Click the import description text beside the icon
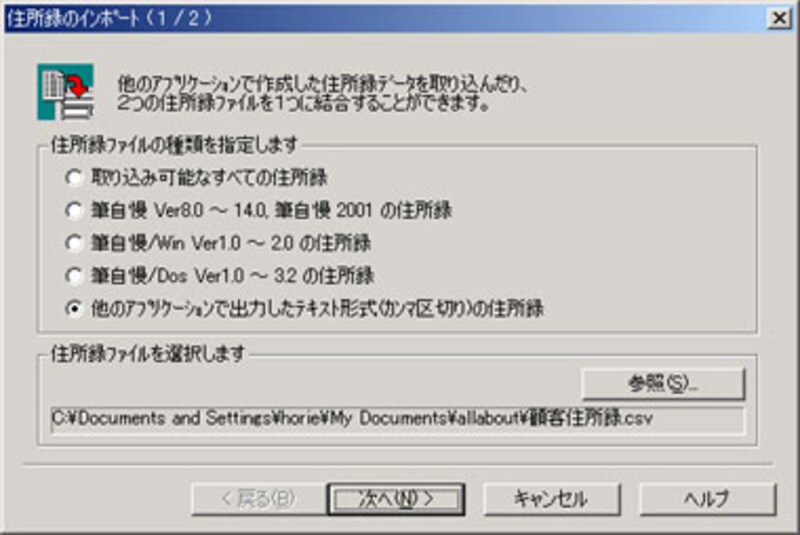 point(323,93)
